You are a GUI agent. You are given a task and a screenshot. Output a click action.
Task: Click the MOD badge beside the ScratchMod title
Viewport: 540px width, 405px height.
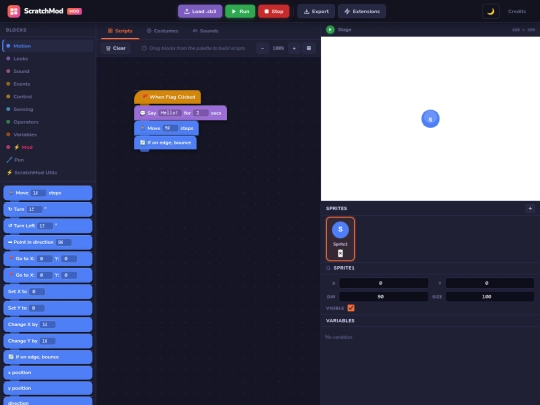(x=74, y=11)
